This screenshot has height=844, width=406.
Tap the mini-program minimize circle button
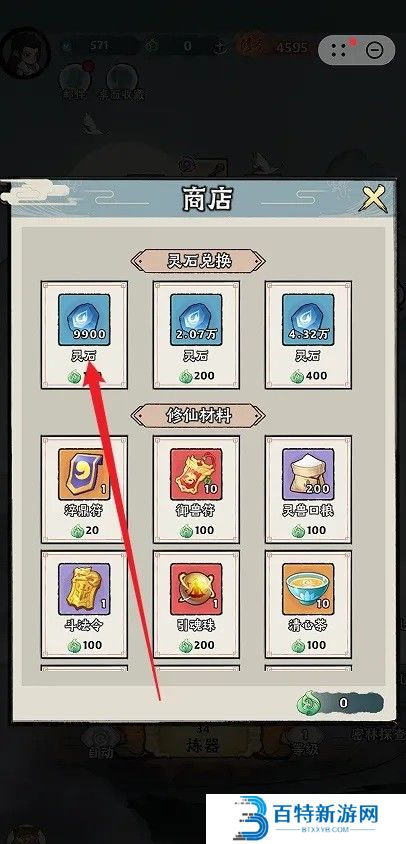pyautogui.click(x=374, y=51)
